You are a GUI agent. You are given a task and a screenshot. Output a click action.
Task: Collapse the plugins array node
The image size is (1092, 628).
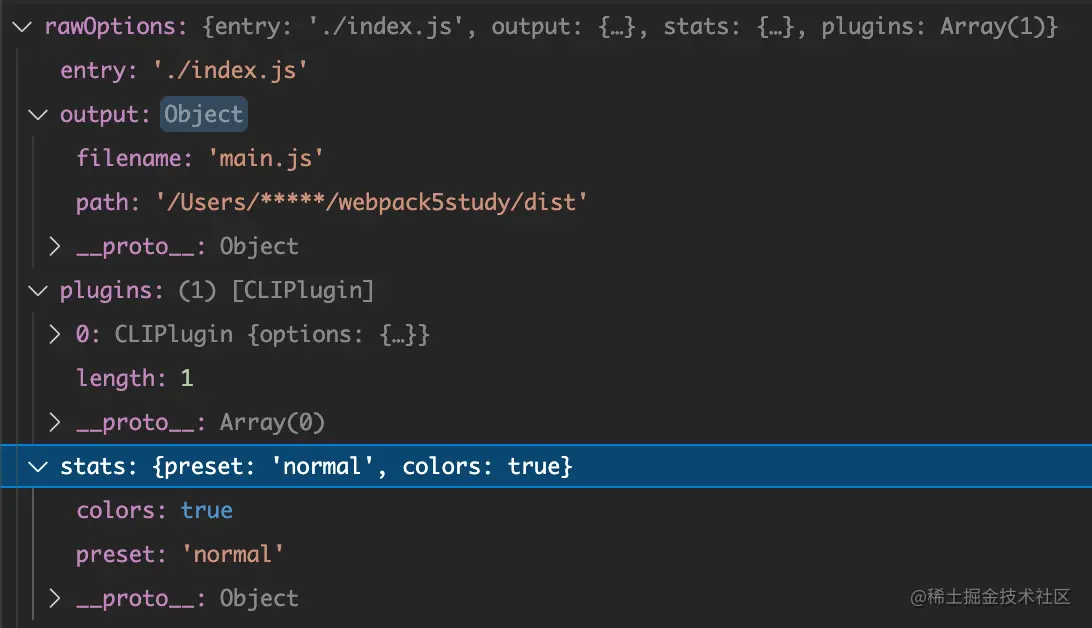38,291
